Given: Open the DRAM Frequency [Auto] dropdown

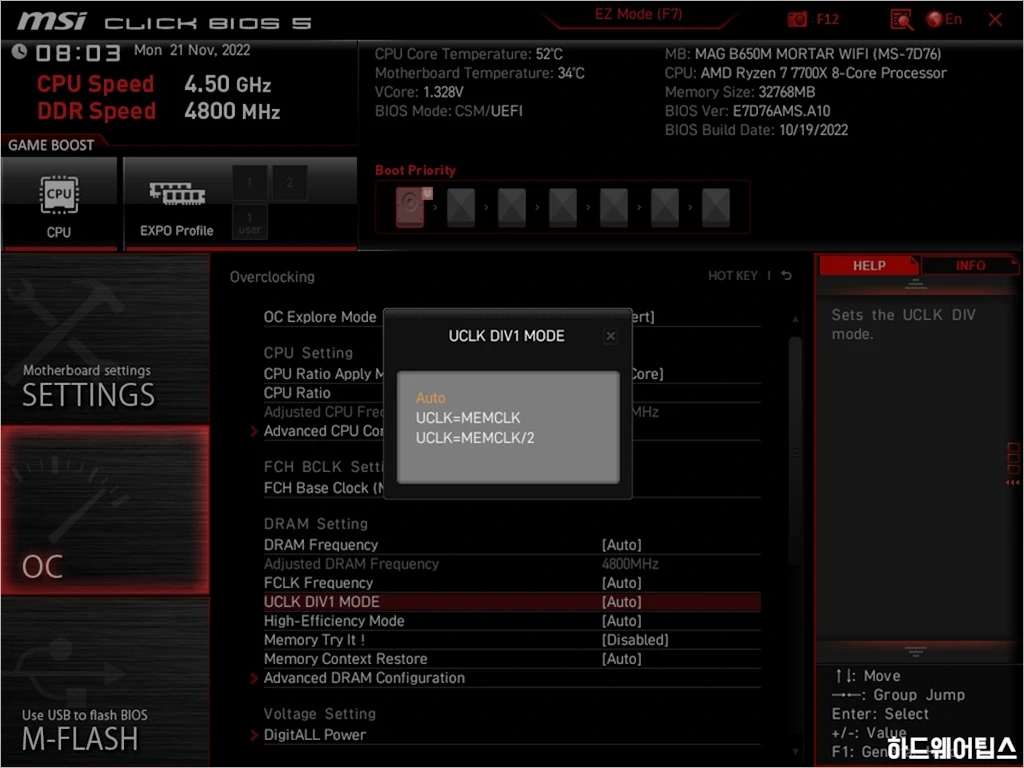Looking at the screenshot, I should tap(621, 545).
